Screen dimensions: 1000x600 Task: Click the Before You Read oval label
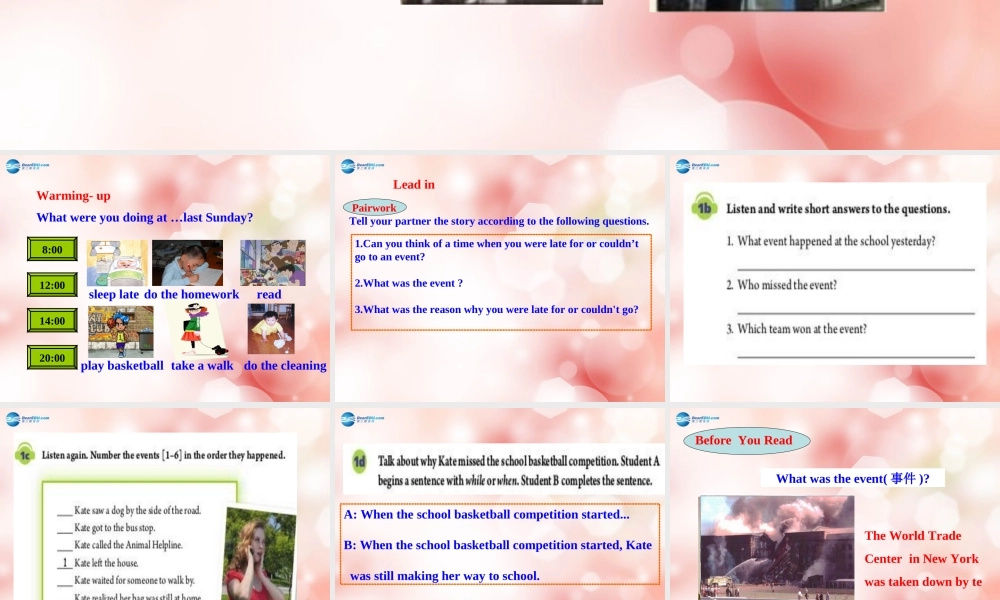[x=747, y=441]
